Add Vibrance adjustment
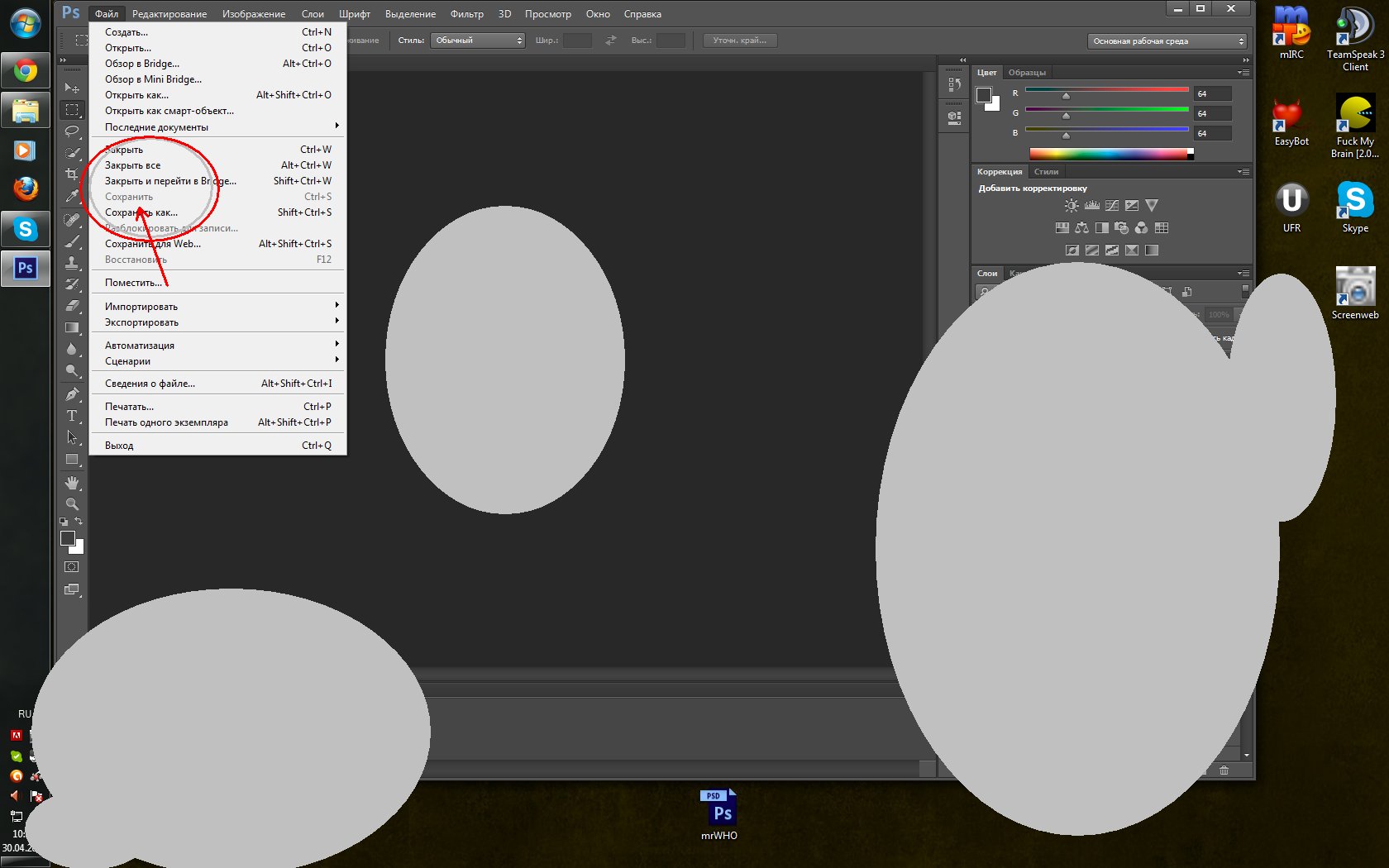Screen dimensions: 1389x868 1152,206
